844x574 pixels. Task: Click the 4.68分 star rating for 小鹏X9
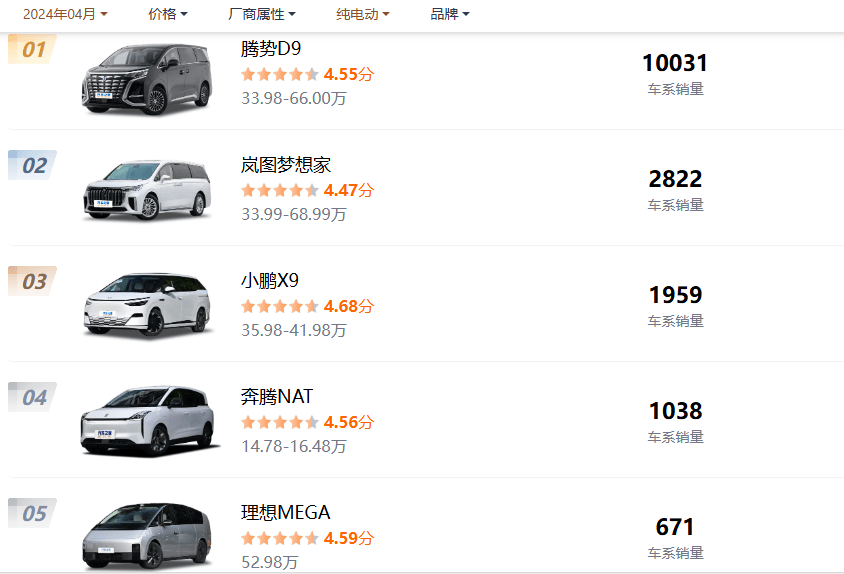click(x=307, y=306)
